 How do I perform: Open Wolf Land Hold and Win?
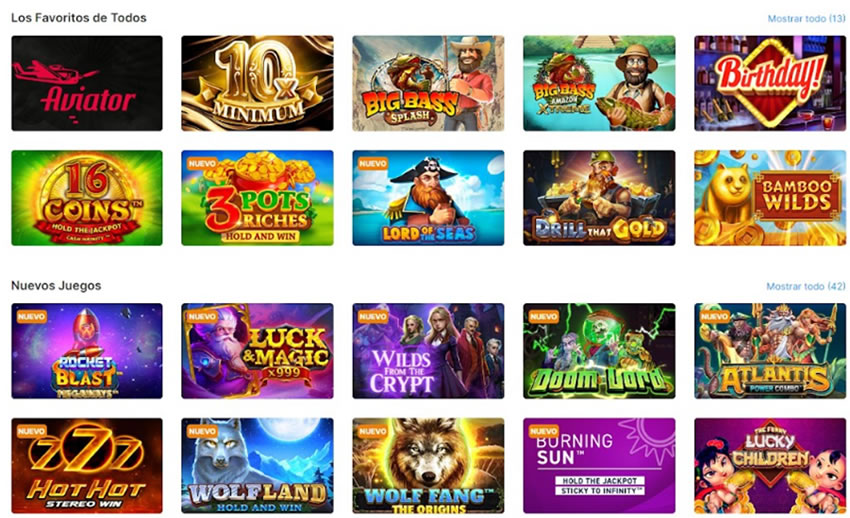click(x=257, y=465)
